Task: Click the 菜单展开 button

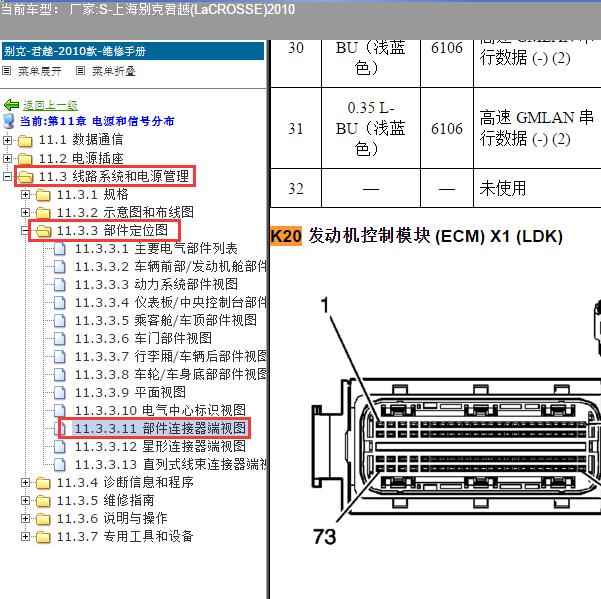Action: (40, 71)
